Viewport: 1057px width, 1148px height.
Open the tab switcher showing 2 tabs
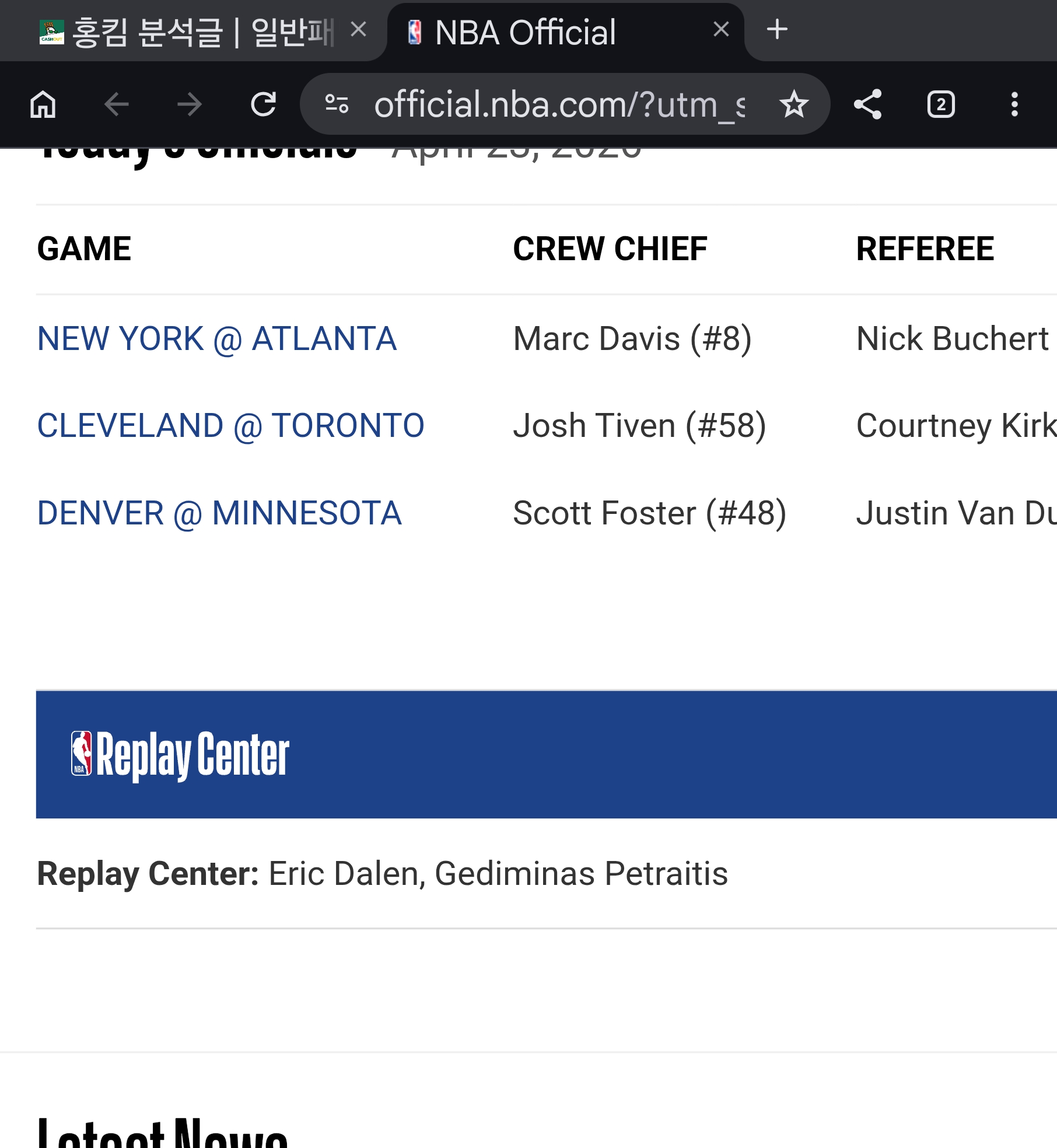tap(941, 104)
